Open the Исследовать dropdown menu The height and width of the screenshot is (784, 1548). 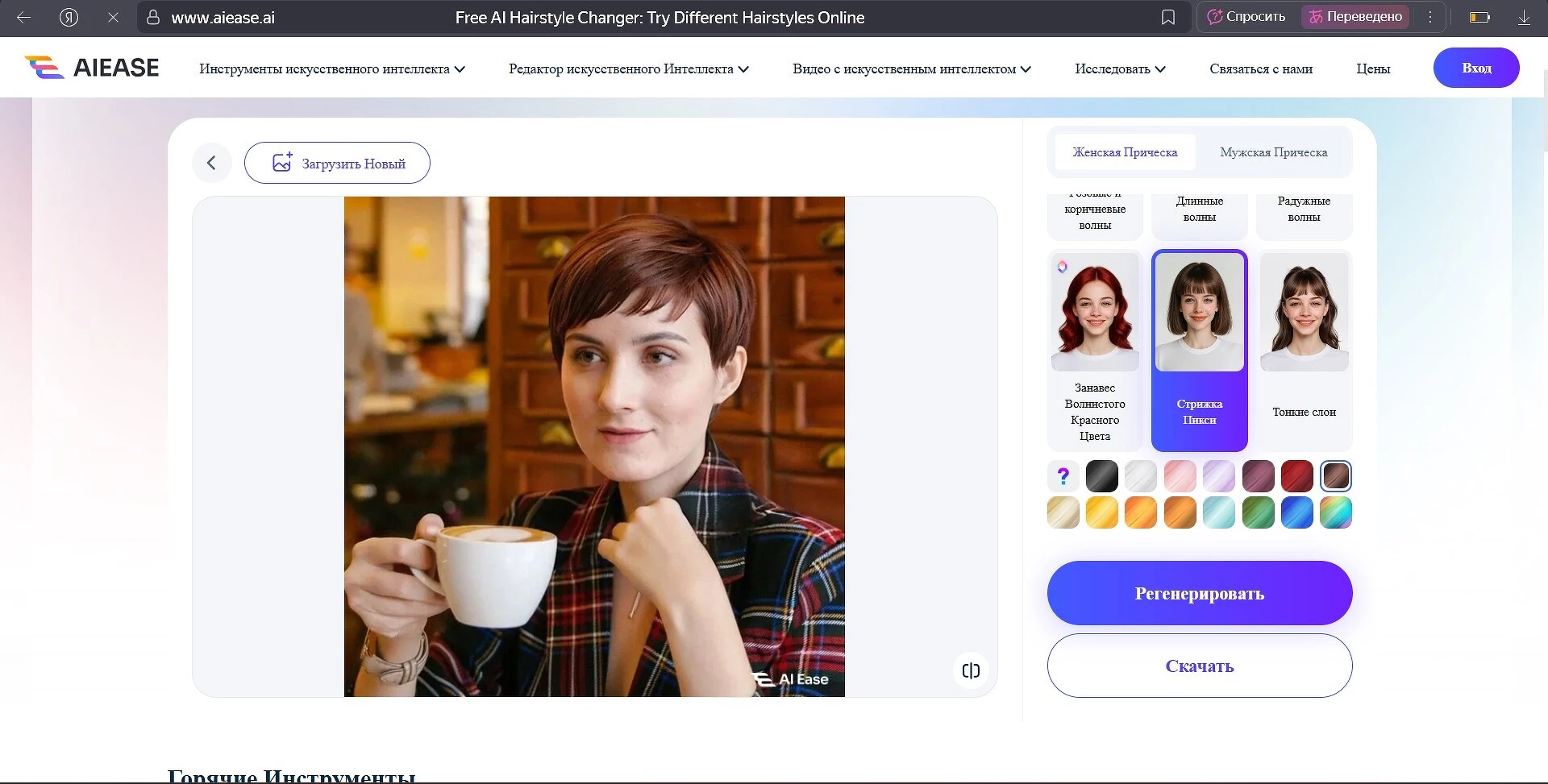click(x=1120, y=68)
